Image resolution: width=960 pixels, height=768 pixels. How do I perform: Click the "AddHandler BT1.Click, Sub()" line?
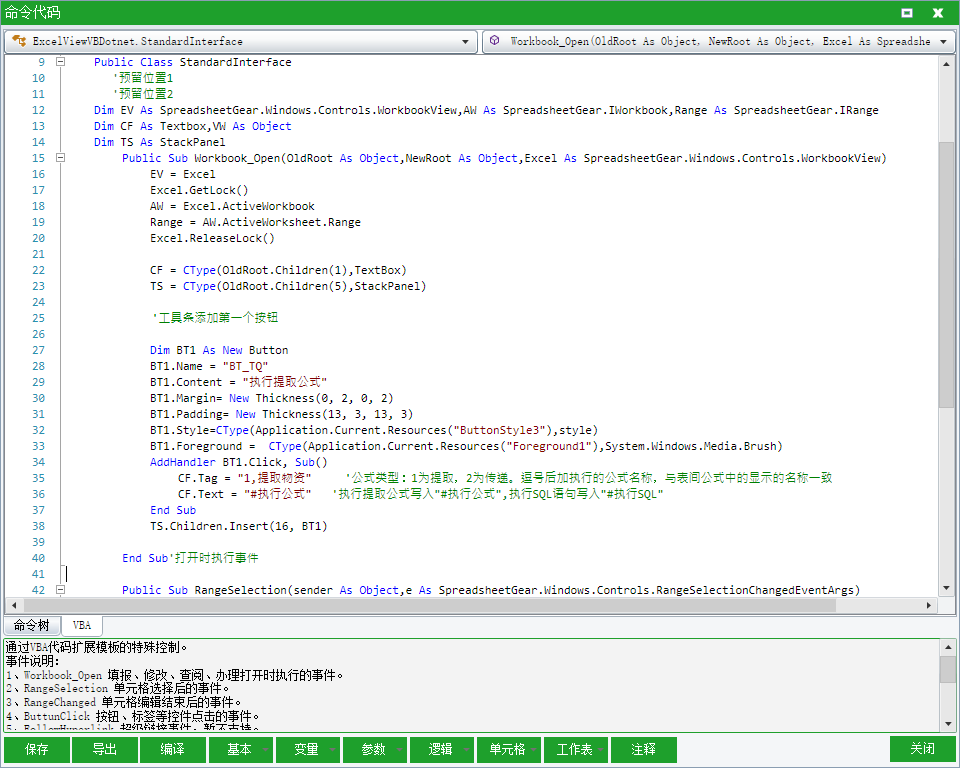239,462
